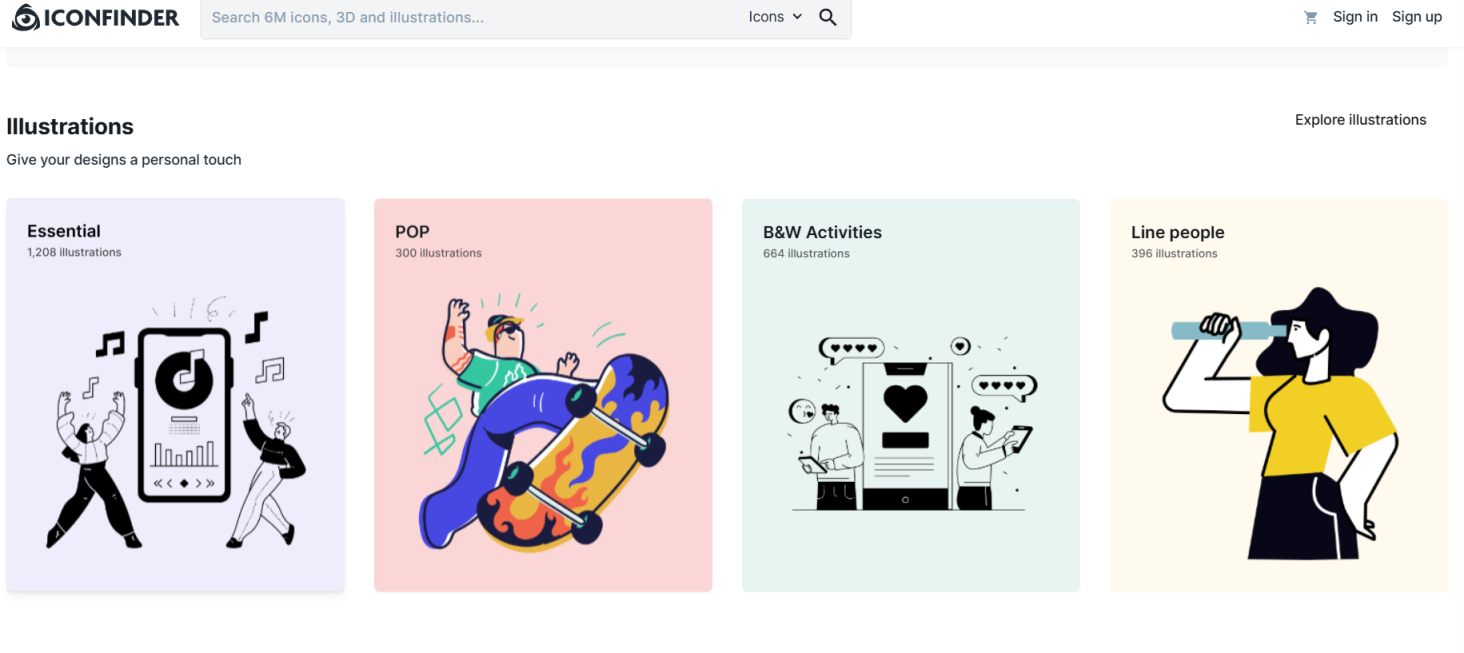Click the Sign in link
1464x653 pixels.
tap(1355, 17)
